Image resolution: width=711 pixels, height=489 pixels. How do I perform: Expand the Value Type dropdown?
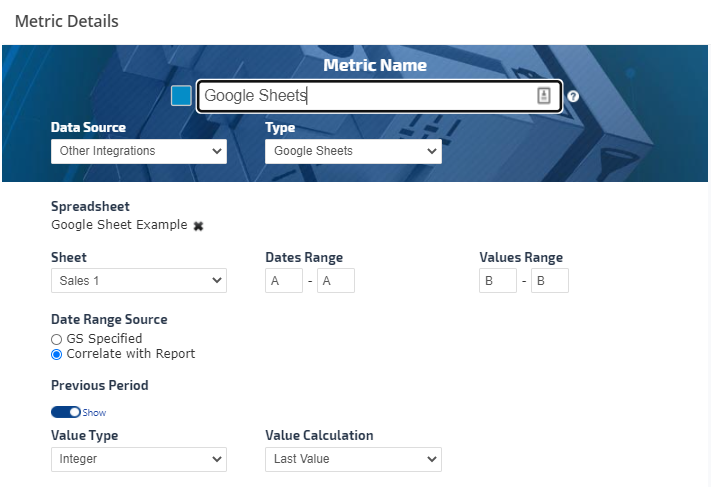pos(139,459)
